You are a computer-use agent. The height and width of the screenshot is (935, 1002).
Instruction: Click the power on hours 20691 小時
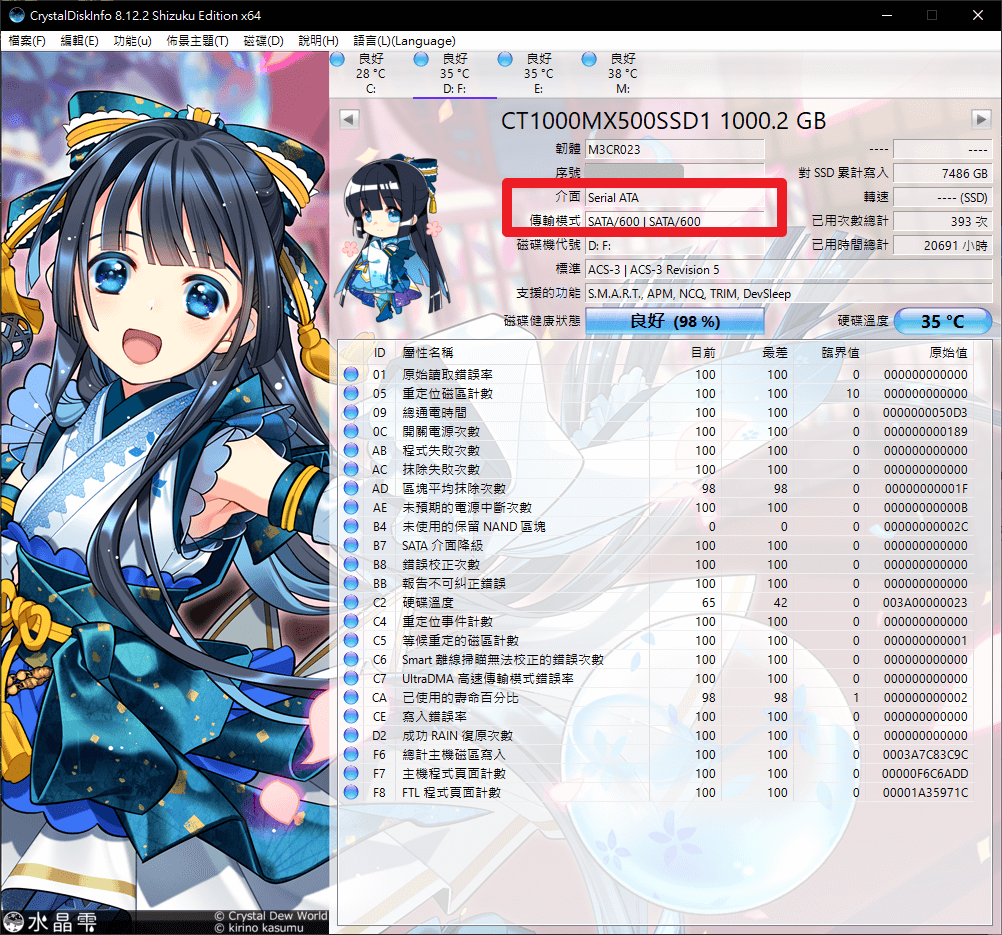(x=943, y=245)
